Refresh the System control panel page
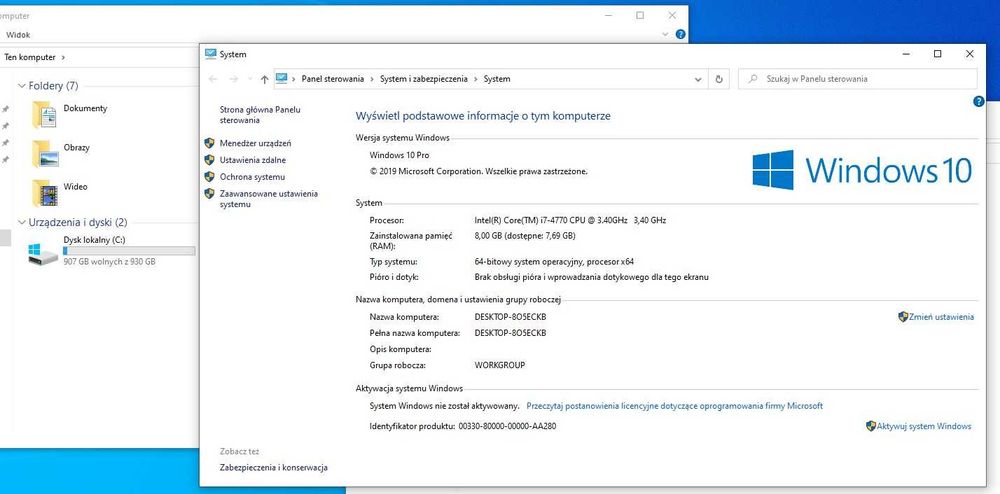Image resolution: width=1000 pixels, height=494 pixels. click(719, 79)
